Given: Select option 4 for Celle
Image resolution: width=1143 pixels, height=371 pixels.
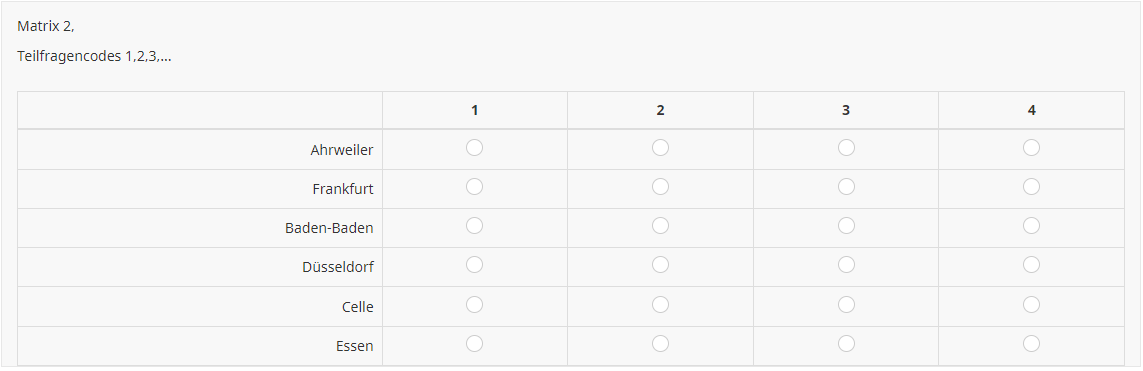Looking at the screenshot, I should 1031,304.
